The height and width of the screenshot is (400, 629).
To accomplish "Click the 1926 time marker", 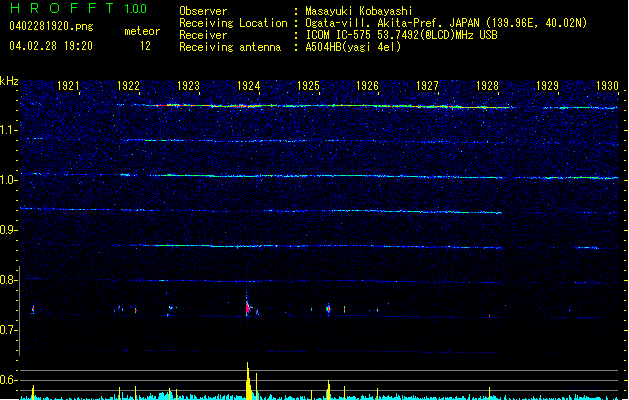I will tap(367, 86).
